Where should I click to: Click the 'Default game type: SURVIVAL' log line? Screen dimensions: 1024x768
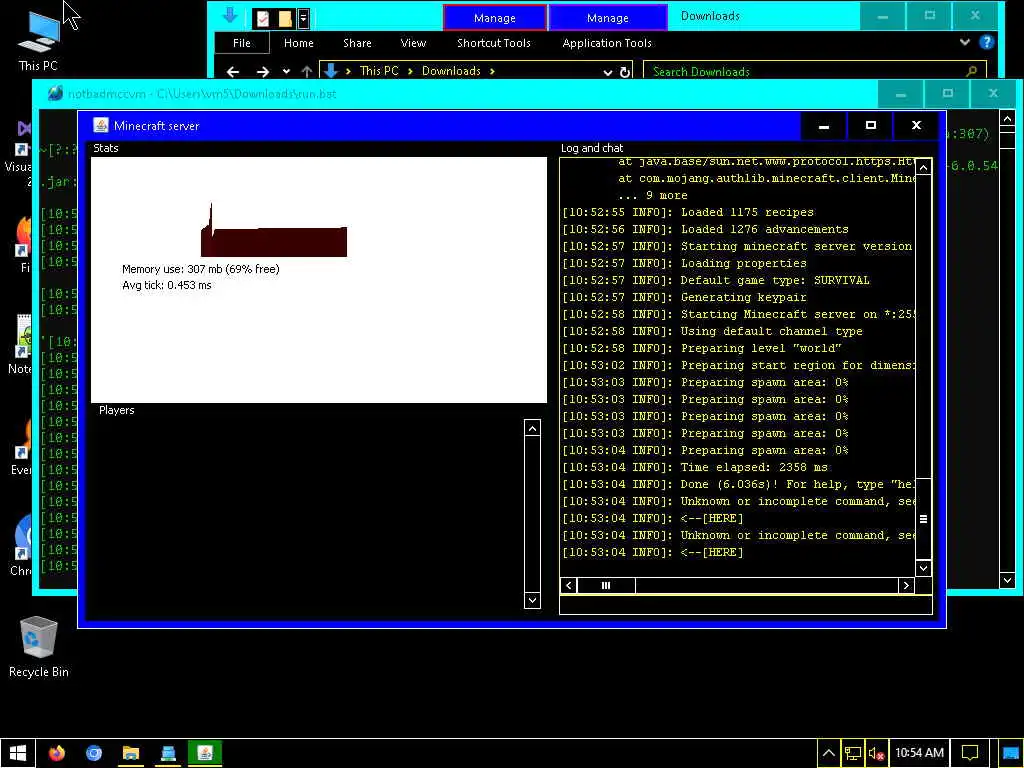[716, 280]
